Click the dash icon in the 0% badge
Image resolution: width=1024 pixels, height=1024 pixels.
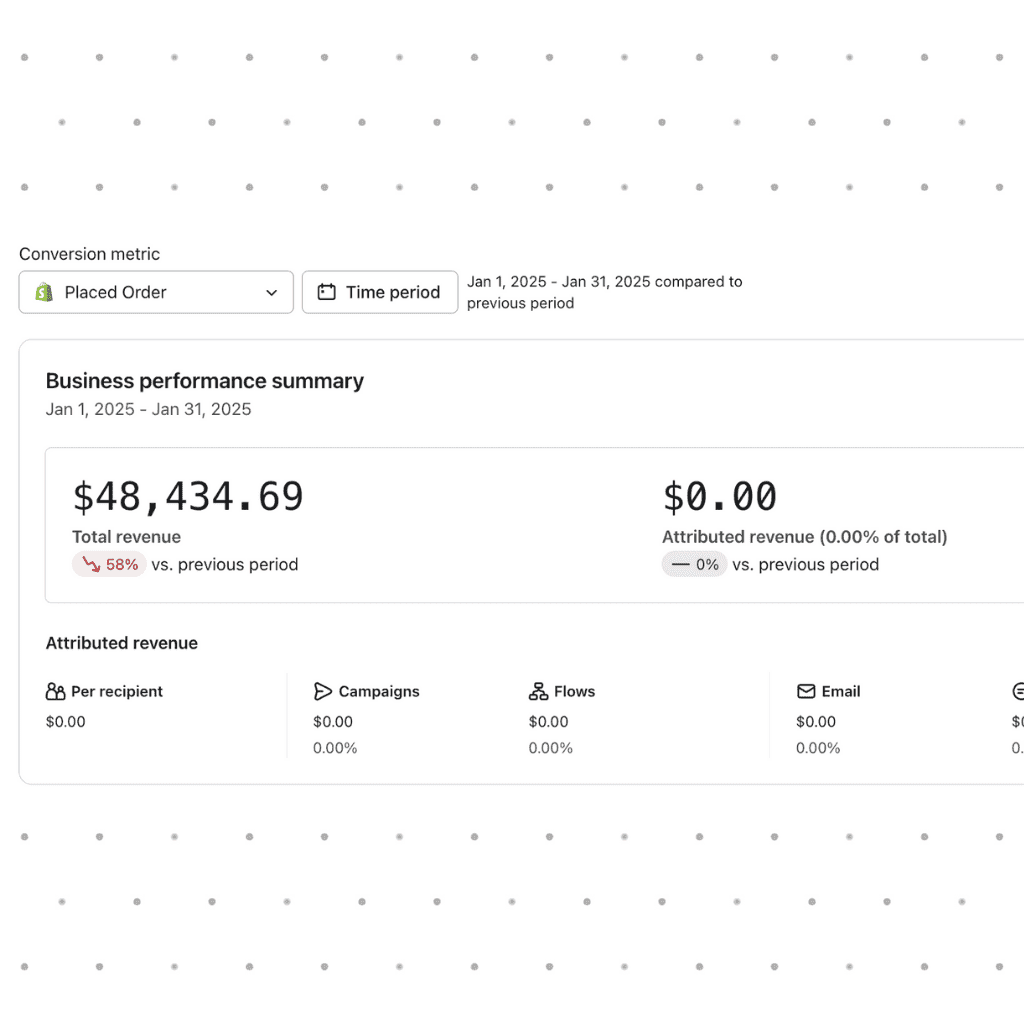(x=681, y=564)
